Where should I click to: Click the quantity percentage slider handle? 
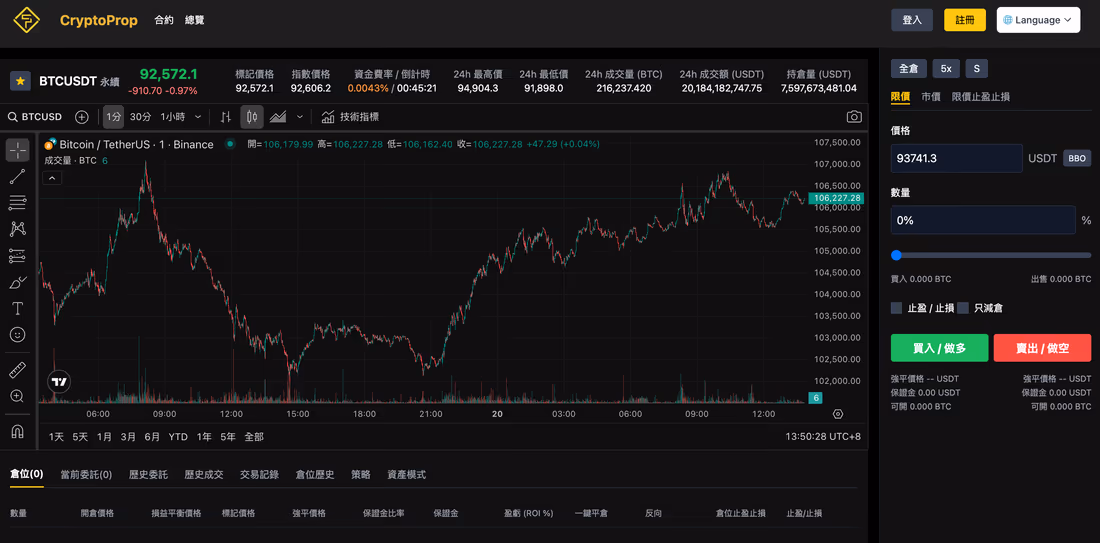(896, 255)
